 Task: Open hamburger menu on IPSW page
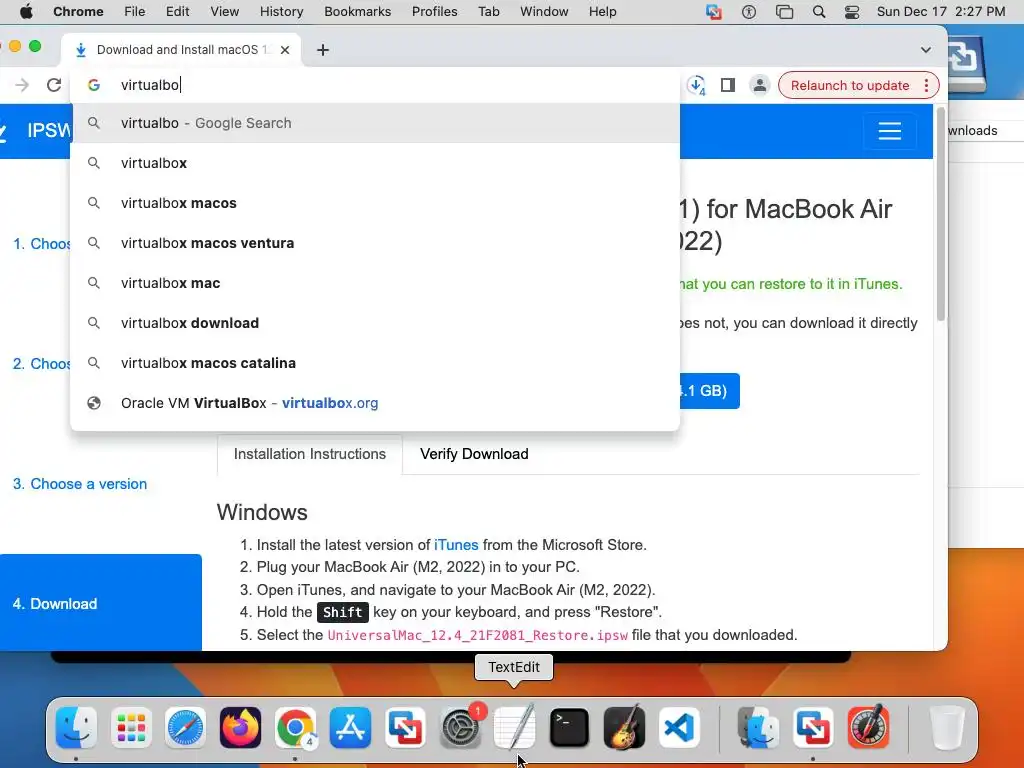click(x=889, y=131)
